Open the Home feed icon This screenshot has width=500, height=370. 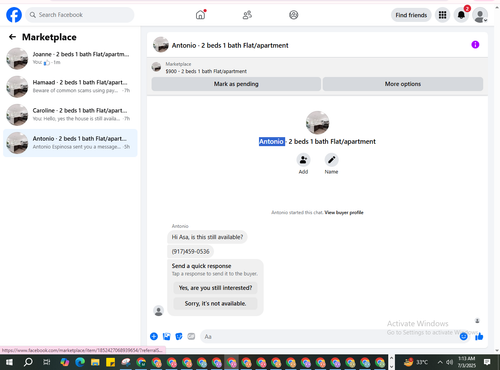(200, 15)
